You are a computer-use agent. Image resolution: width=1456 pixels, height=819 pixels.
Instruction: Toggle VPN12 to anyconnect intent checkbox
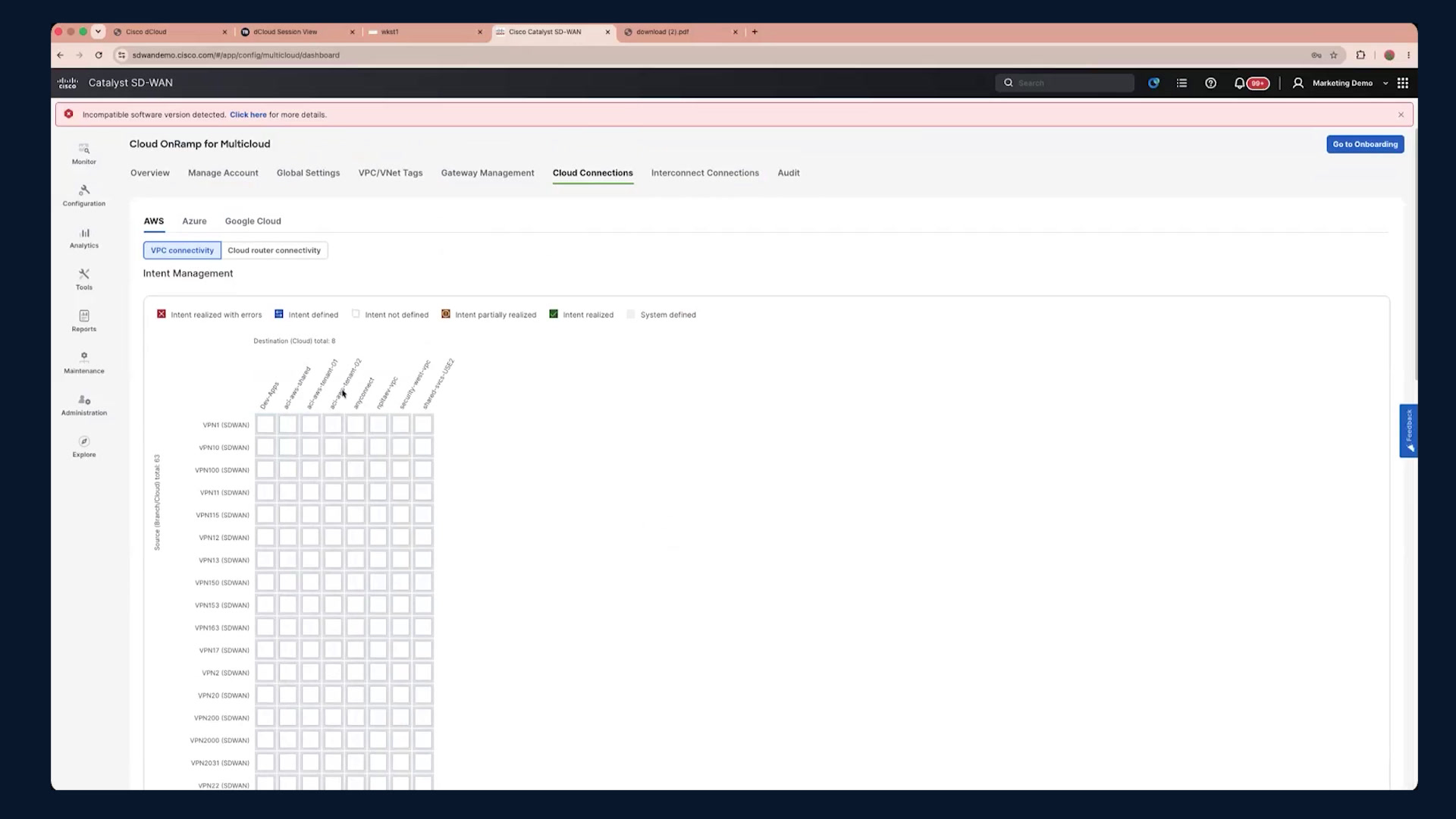click(x=356, y=538)
